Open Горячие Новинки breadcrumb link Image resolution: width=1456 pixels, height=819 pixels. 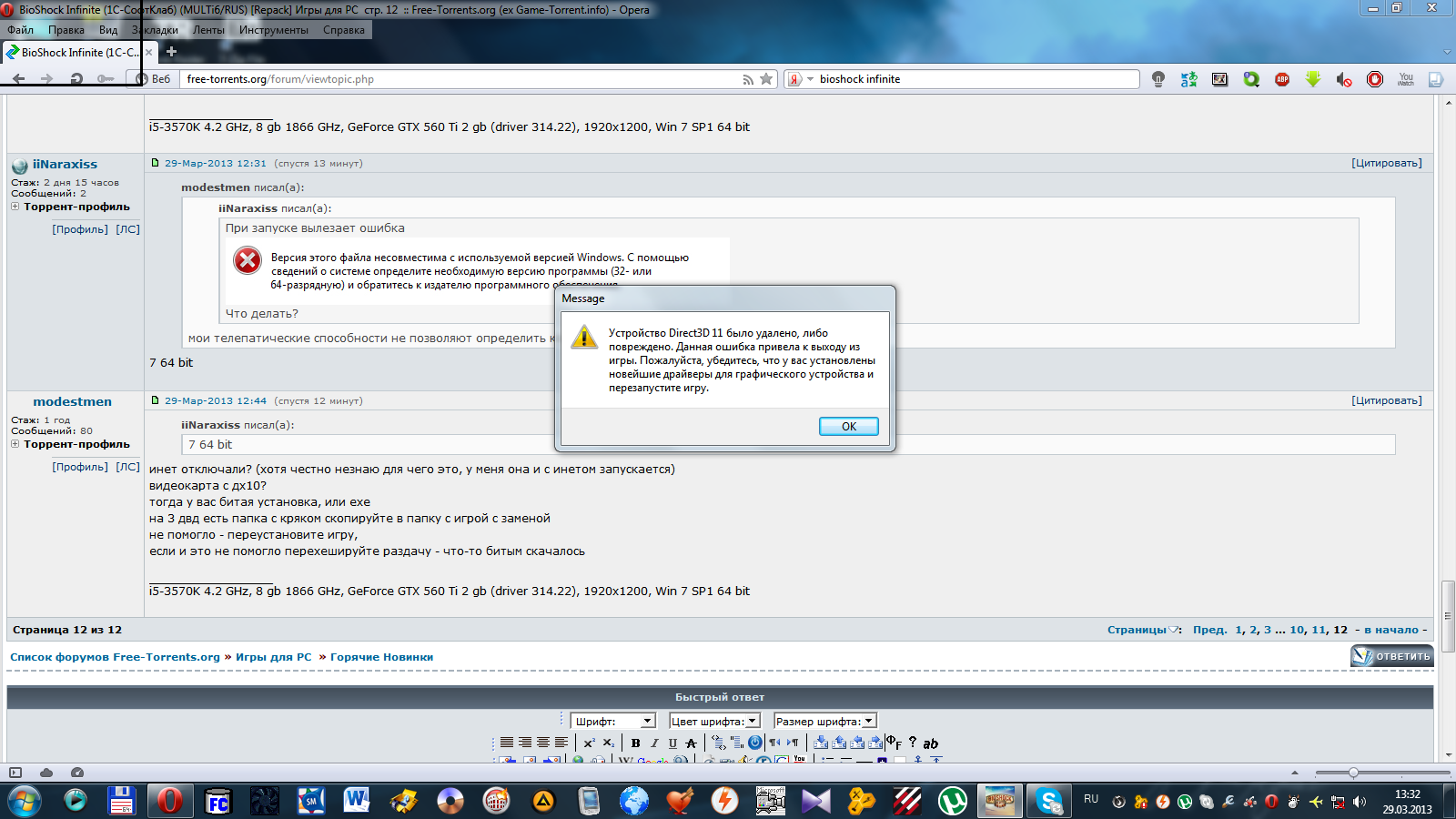pyautogui.click(x=381, y=657)
